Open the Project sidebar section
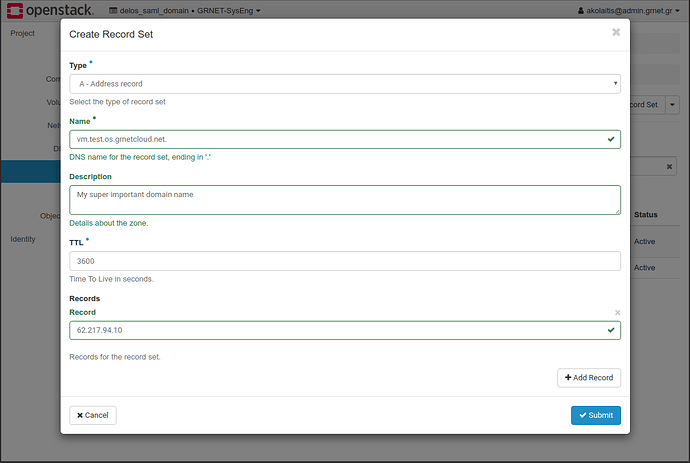Screen dimensions: 690x463 click(23, 33)
